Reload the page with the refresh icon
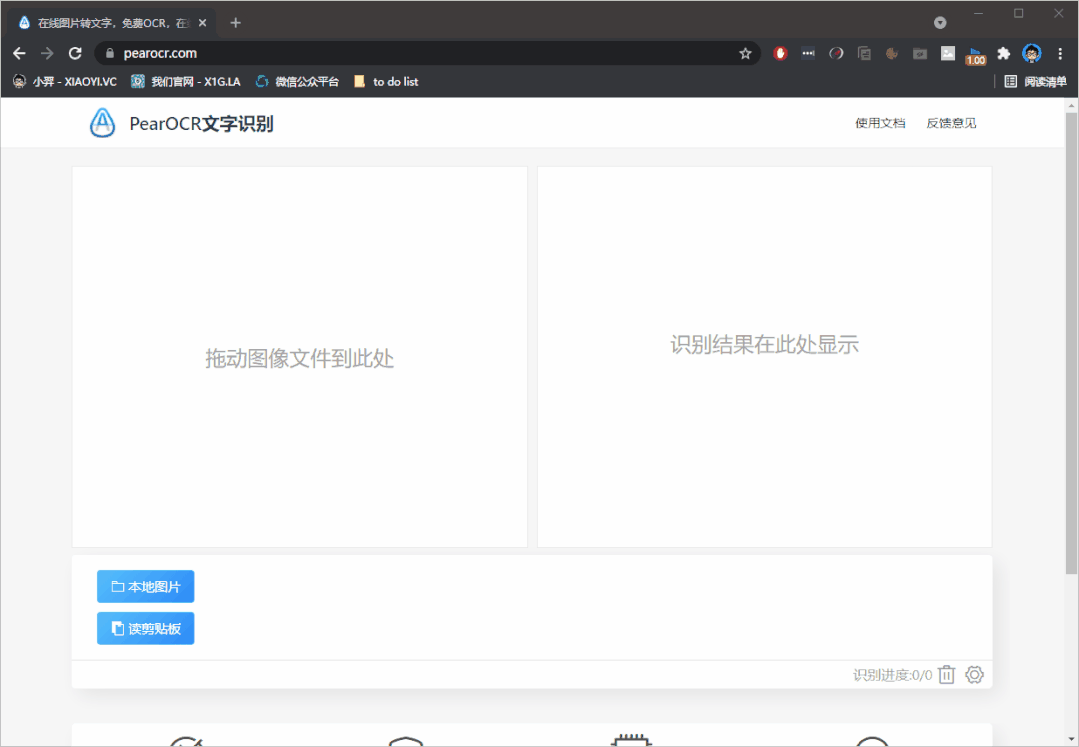 coord(75,54)
